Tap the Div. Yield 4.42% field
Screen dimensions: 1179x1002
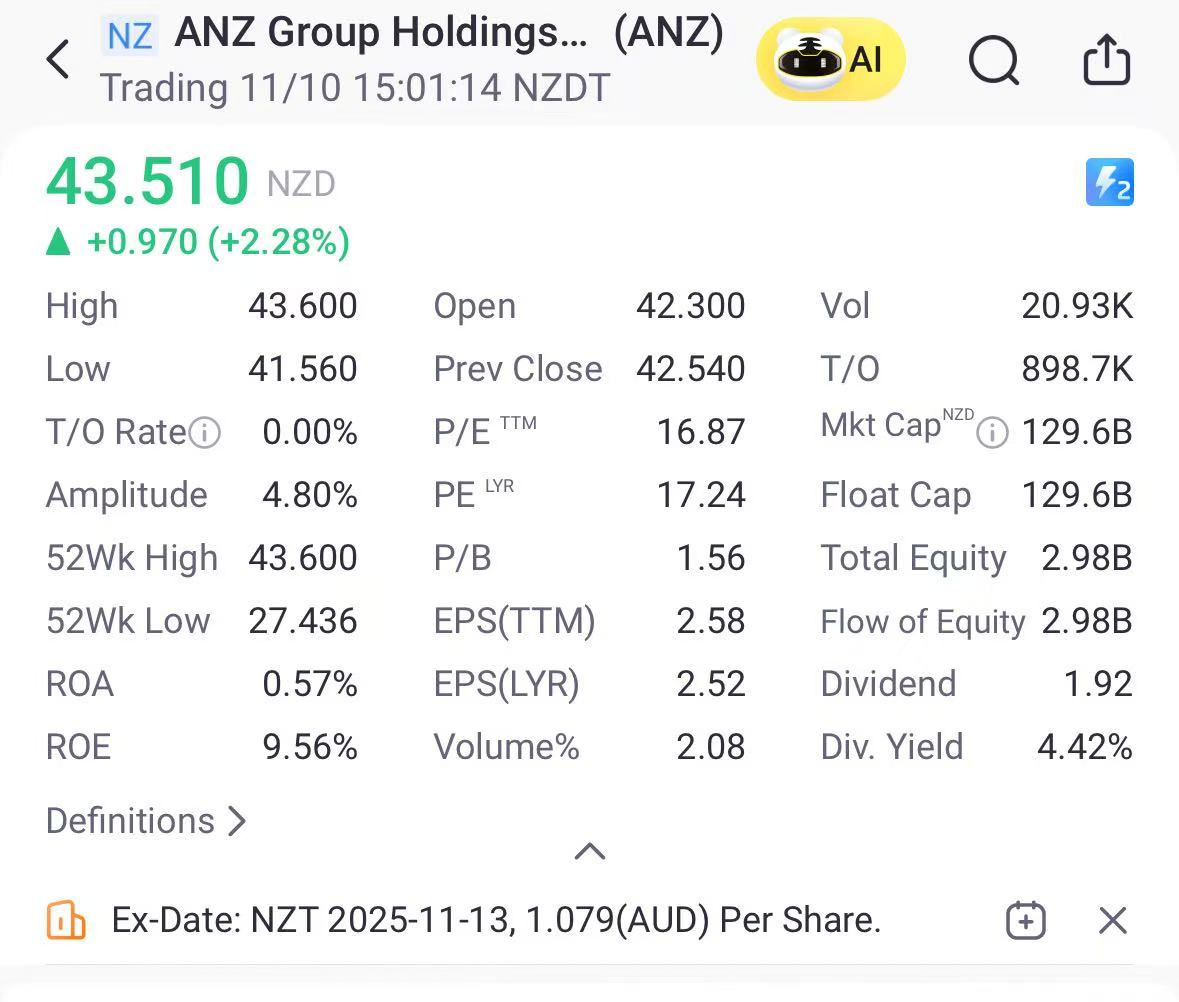(976, 747)
